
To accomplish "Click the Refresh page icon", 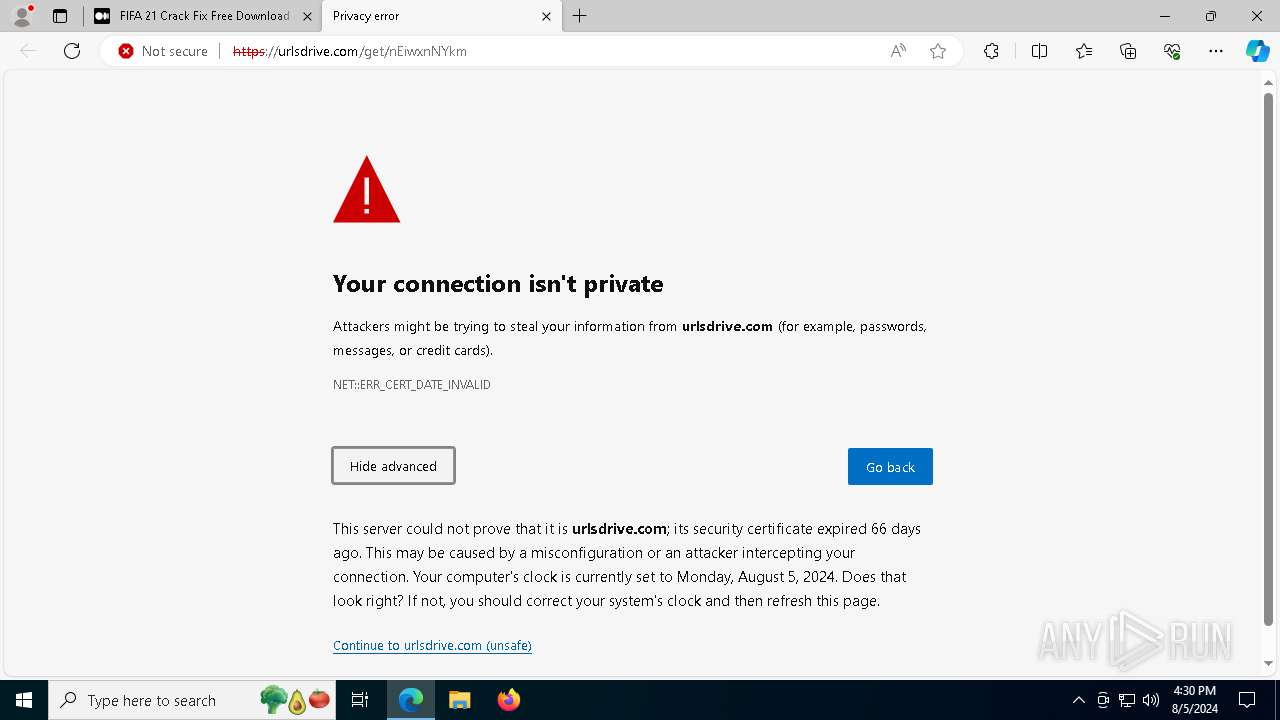I will [72, 51].
